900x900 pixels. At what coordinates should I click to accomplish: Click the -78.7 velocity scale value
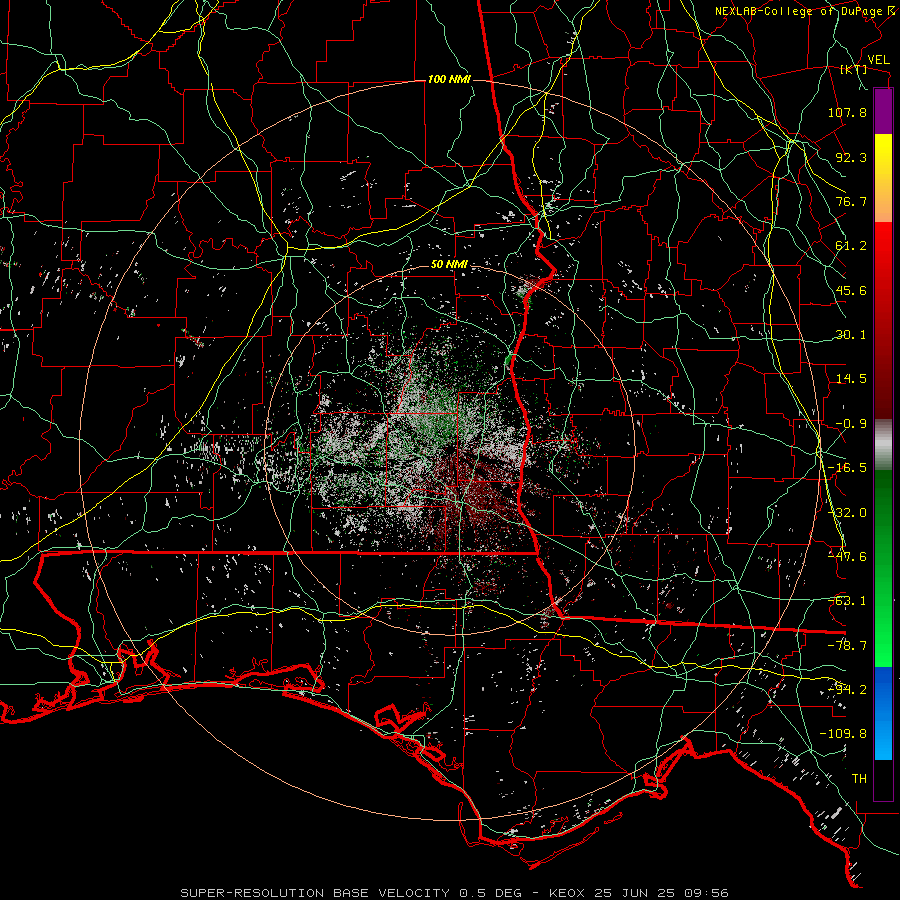click(x=847, y=646)
